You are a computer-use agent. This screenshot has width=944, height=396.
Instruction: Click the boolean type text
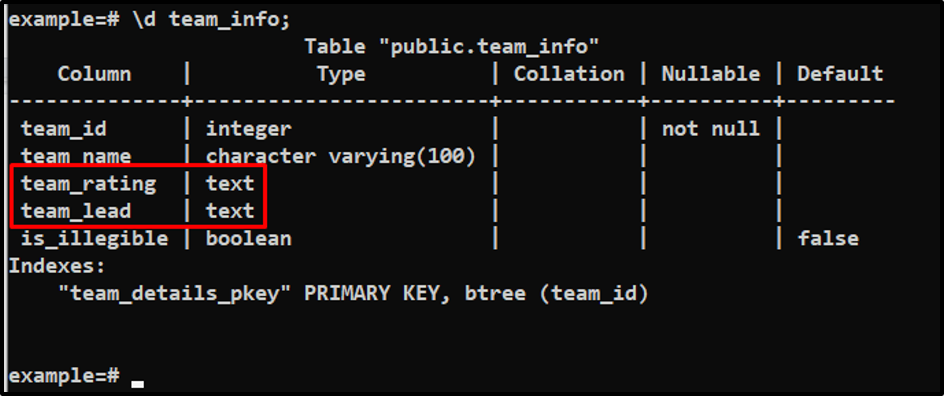click(249, 239)
